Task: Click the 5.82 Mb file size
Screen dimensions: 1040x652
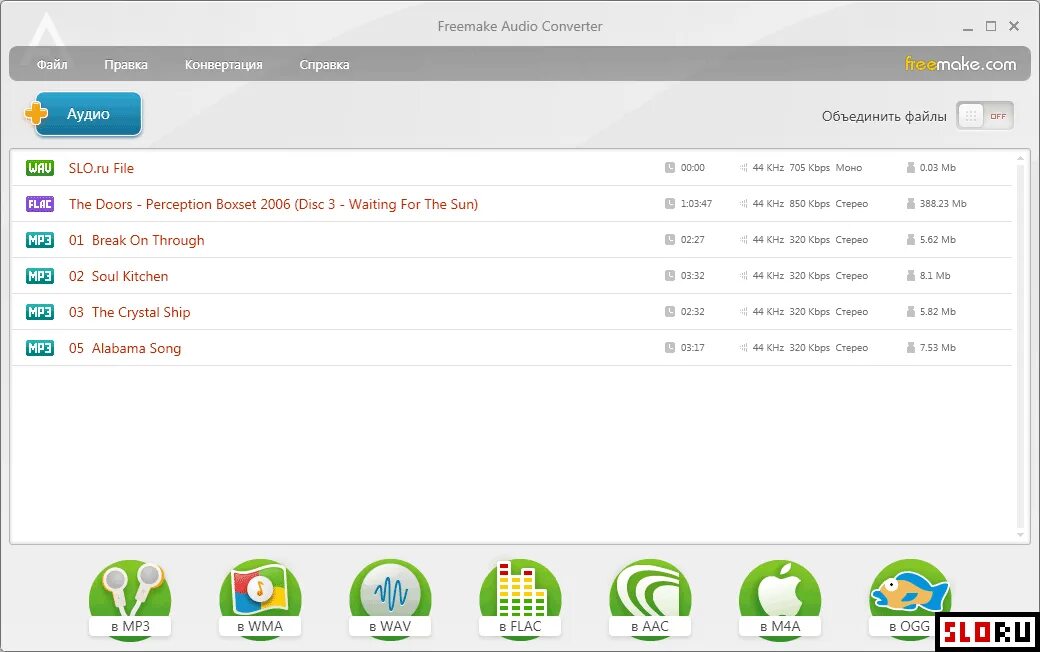Action: [937, 311]
